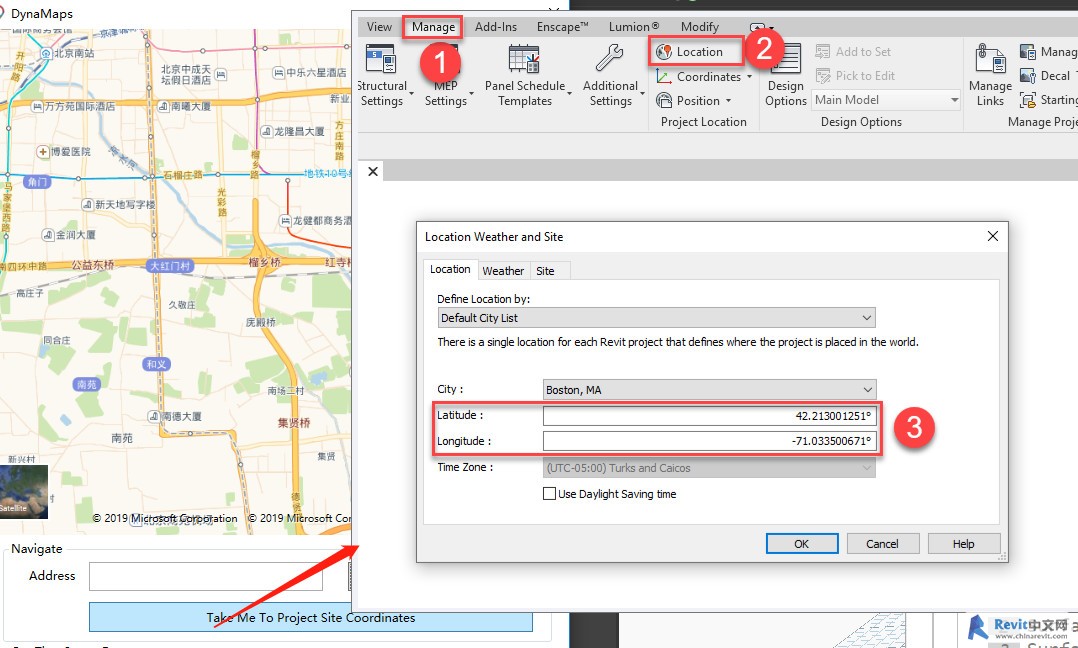Viewport: 1078px width, 648px height.
Task: Click the Project Location panel label
Action: click(x=703, y=122)
